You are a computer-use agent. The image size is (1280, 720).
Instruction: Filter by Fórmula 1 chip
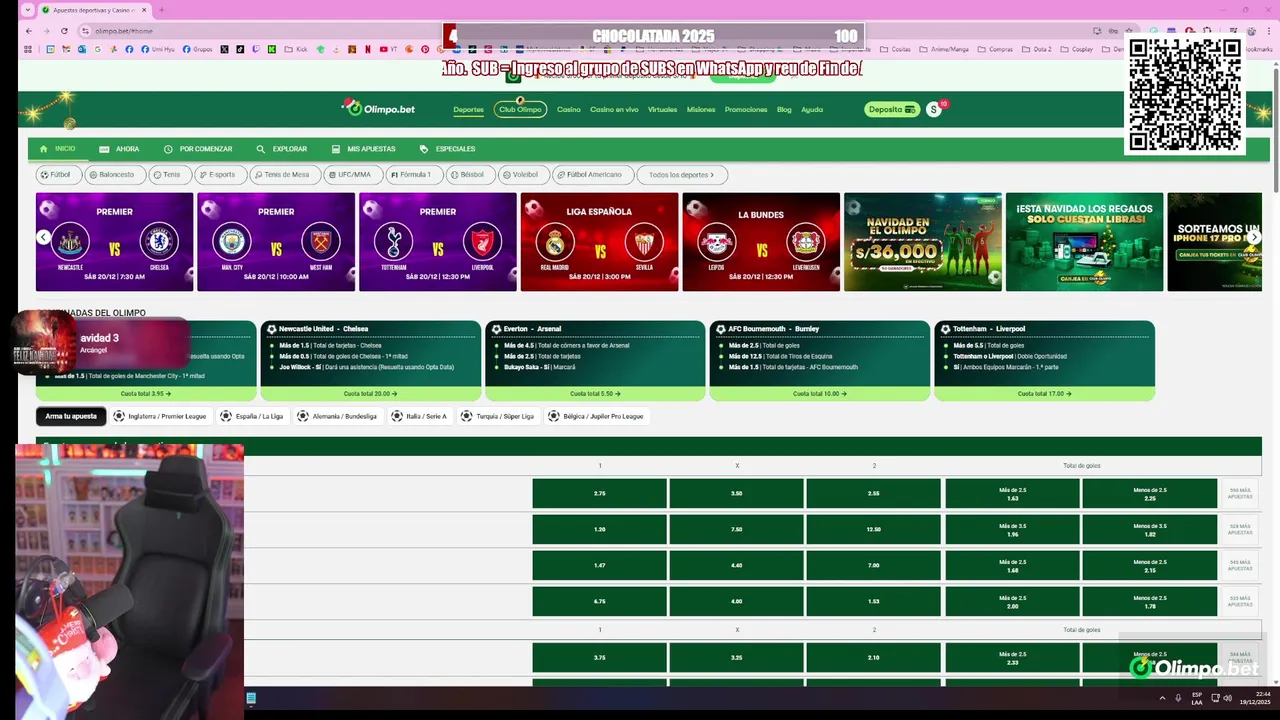click(x=413, y=175)
